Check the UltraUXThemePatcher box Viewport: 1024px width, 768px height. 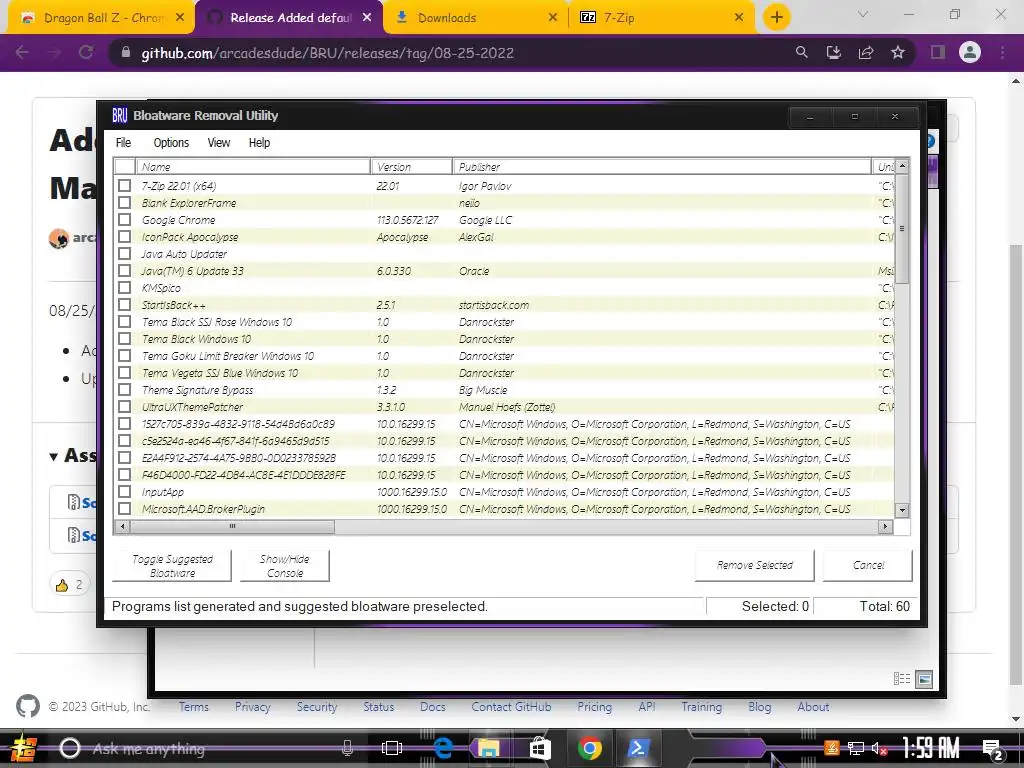point(124,406)
